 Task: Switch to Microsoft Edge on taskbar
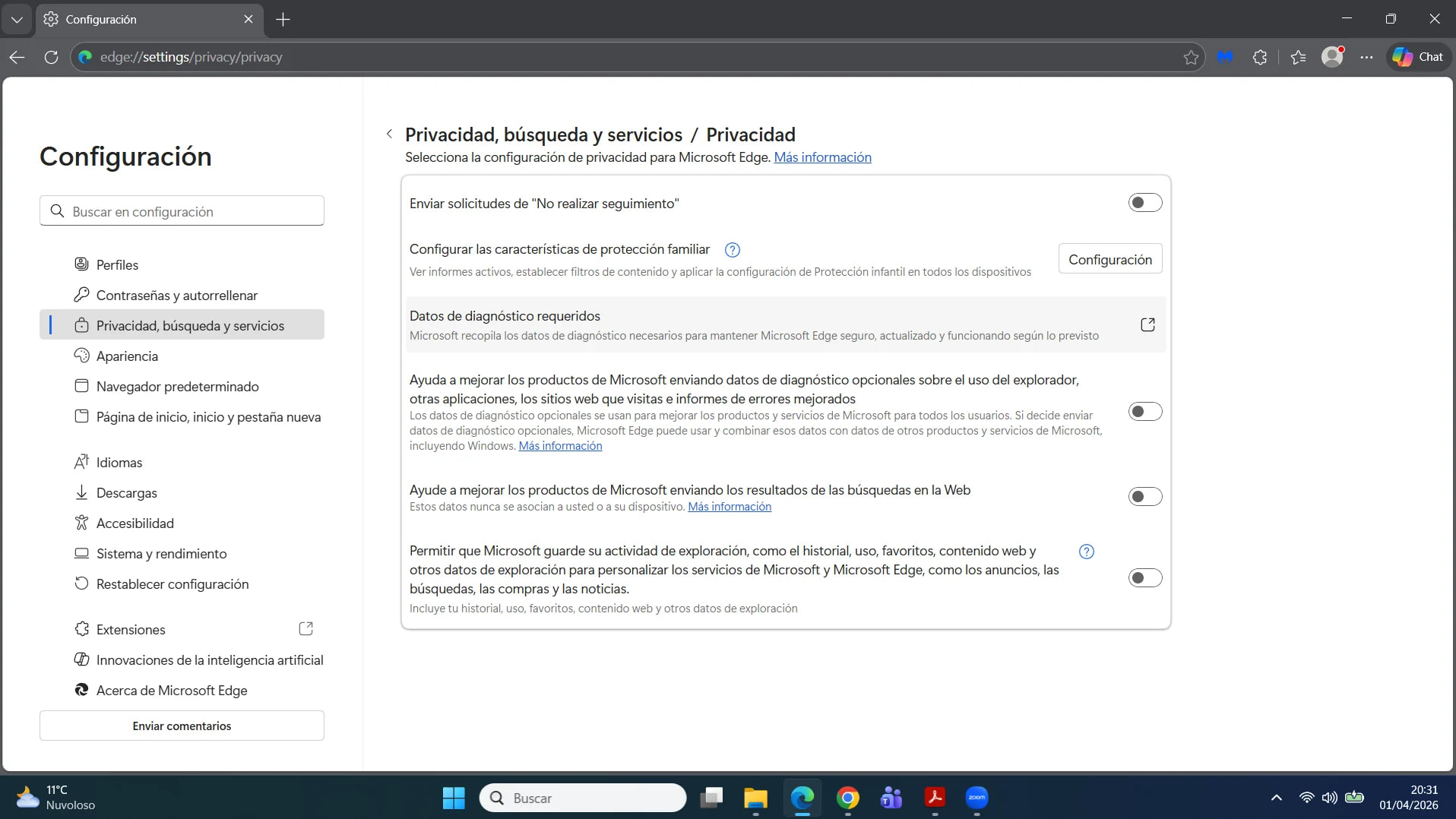(x=802, y=798)
